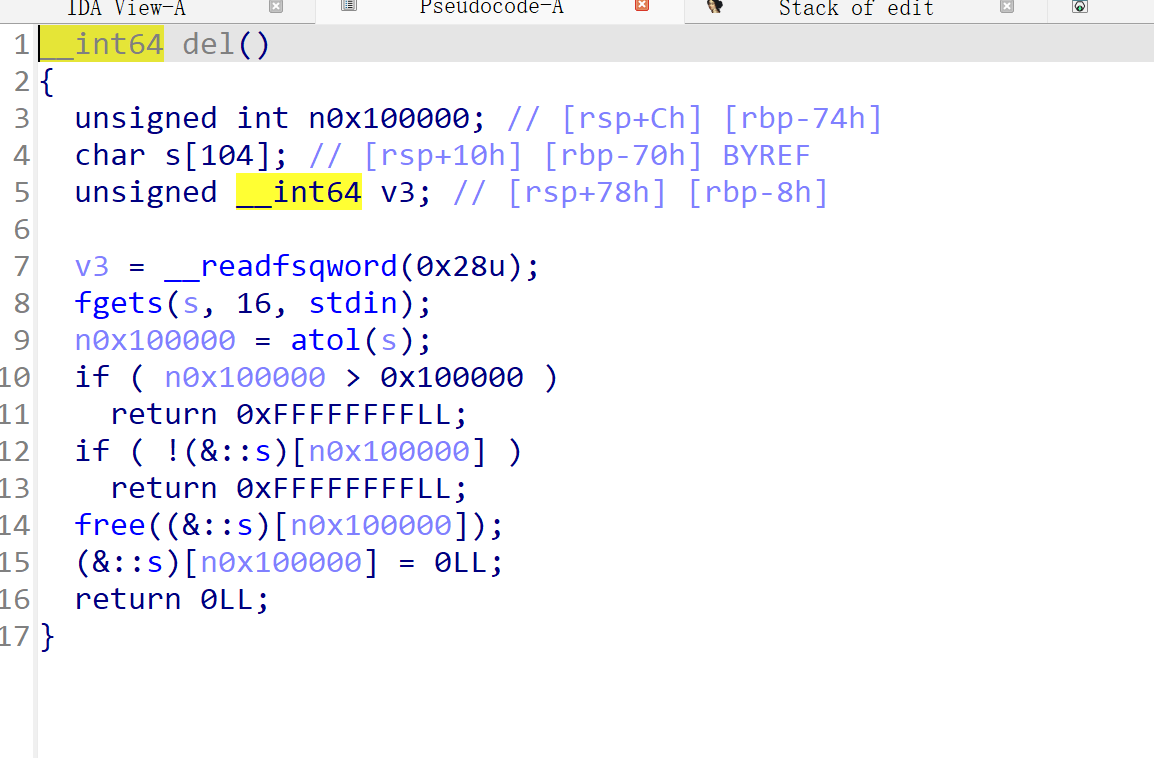Viewport: 1154px width, 758px height.
Task: Select n0x100000 in the unsigned int declaration
Action: (x=389, y=118)
